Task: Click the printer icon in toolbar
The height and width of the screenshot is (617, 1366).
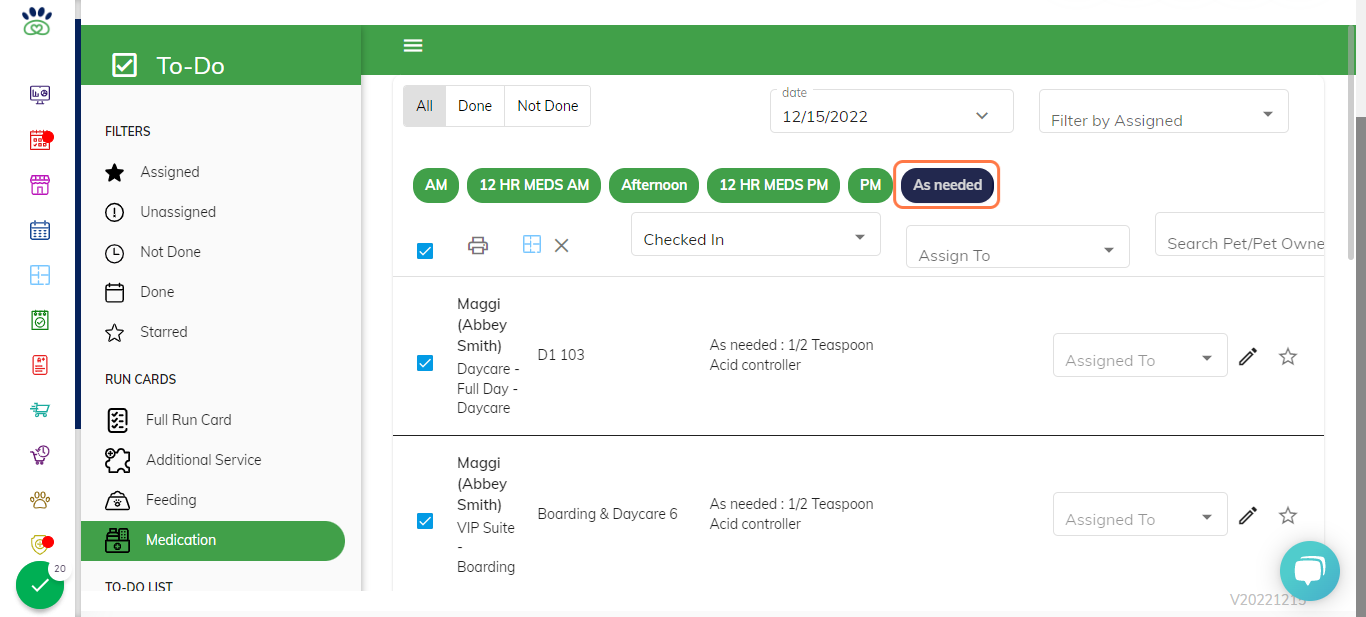Action: pyautogui.click(x=478, y=245)
